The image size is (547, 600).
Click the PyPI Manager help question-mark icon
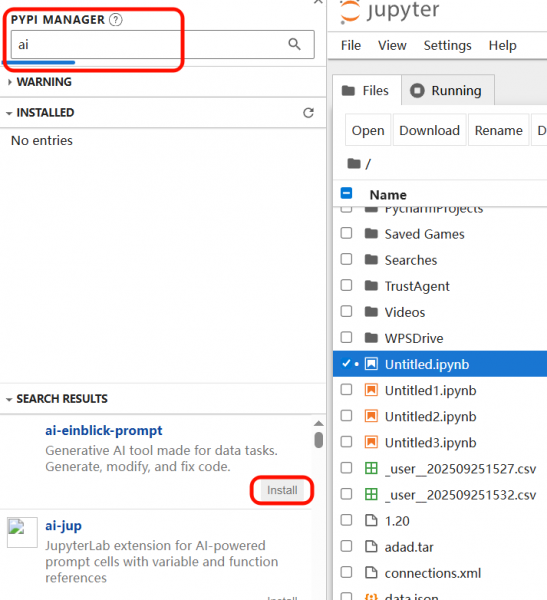pos(116,20)
